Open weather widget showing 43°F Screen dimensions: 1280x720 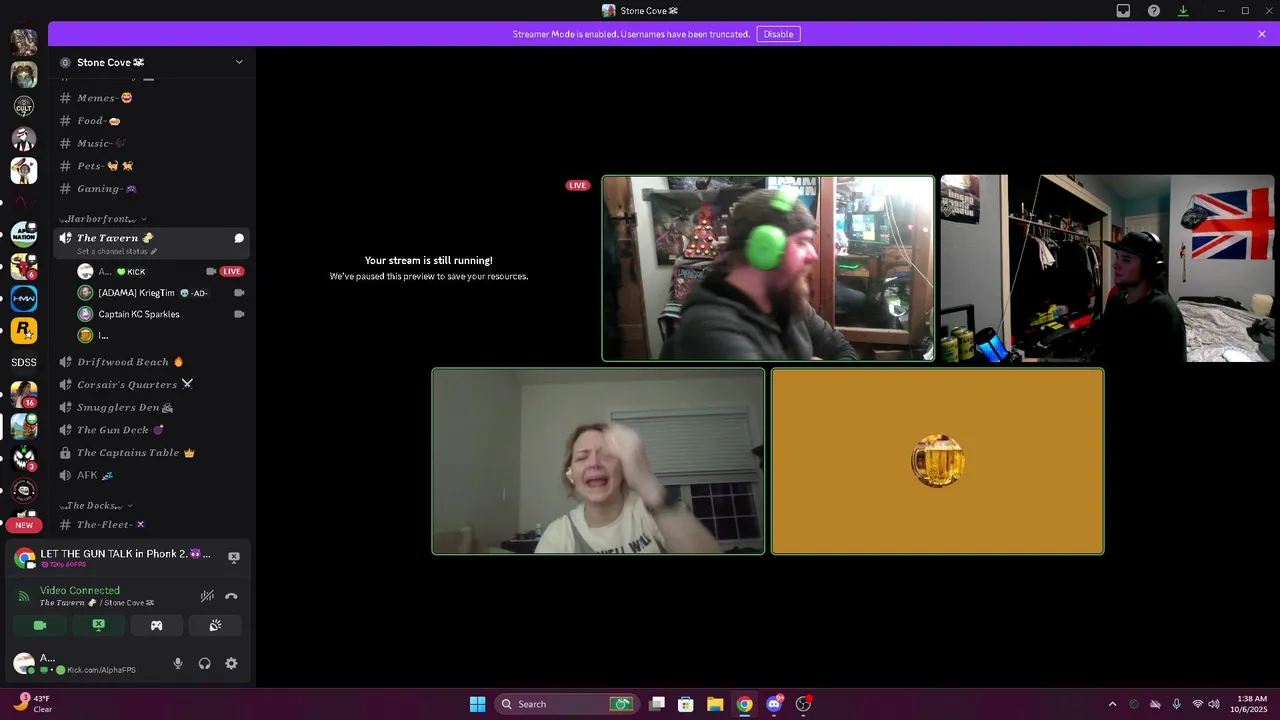[32, 704]
